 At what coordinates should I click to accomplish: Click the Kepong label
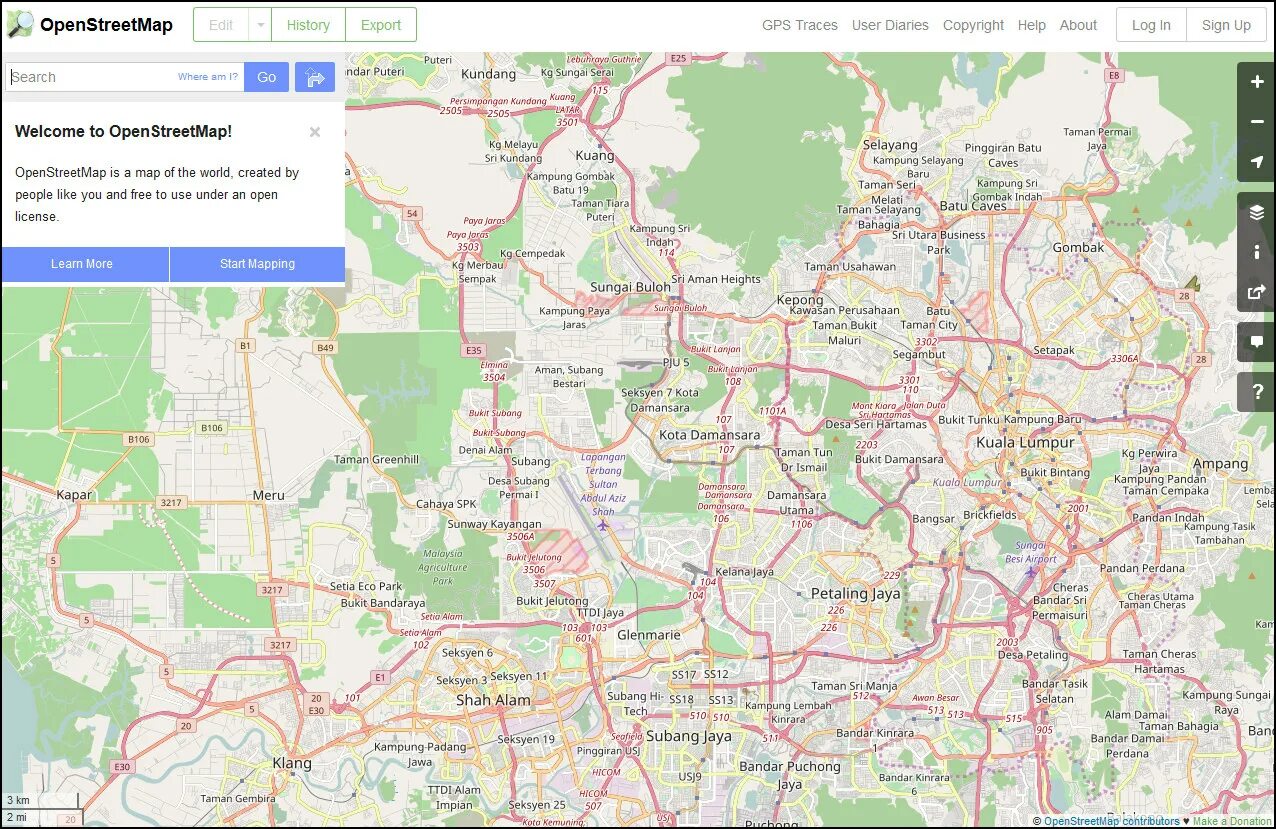800,299
